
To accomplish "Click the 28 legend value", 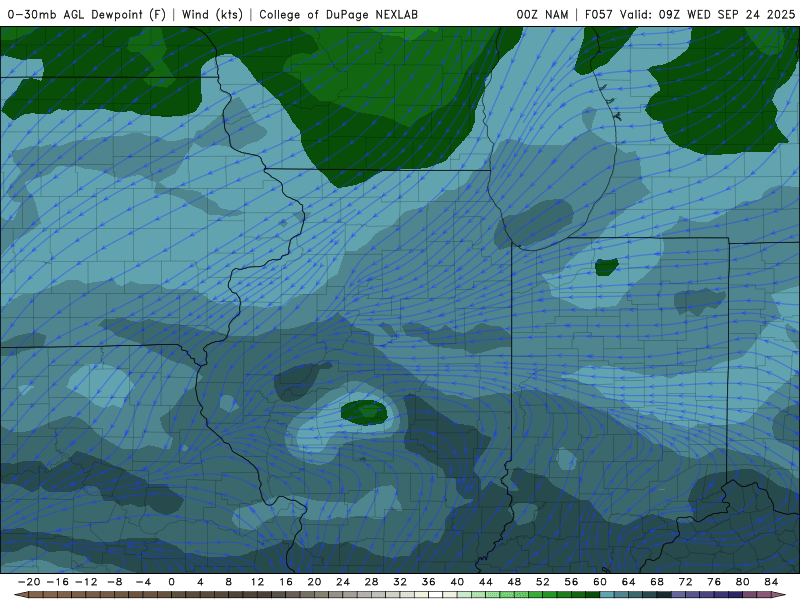I will point(371,582).
